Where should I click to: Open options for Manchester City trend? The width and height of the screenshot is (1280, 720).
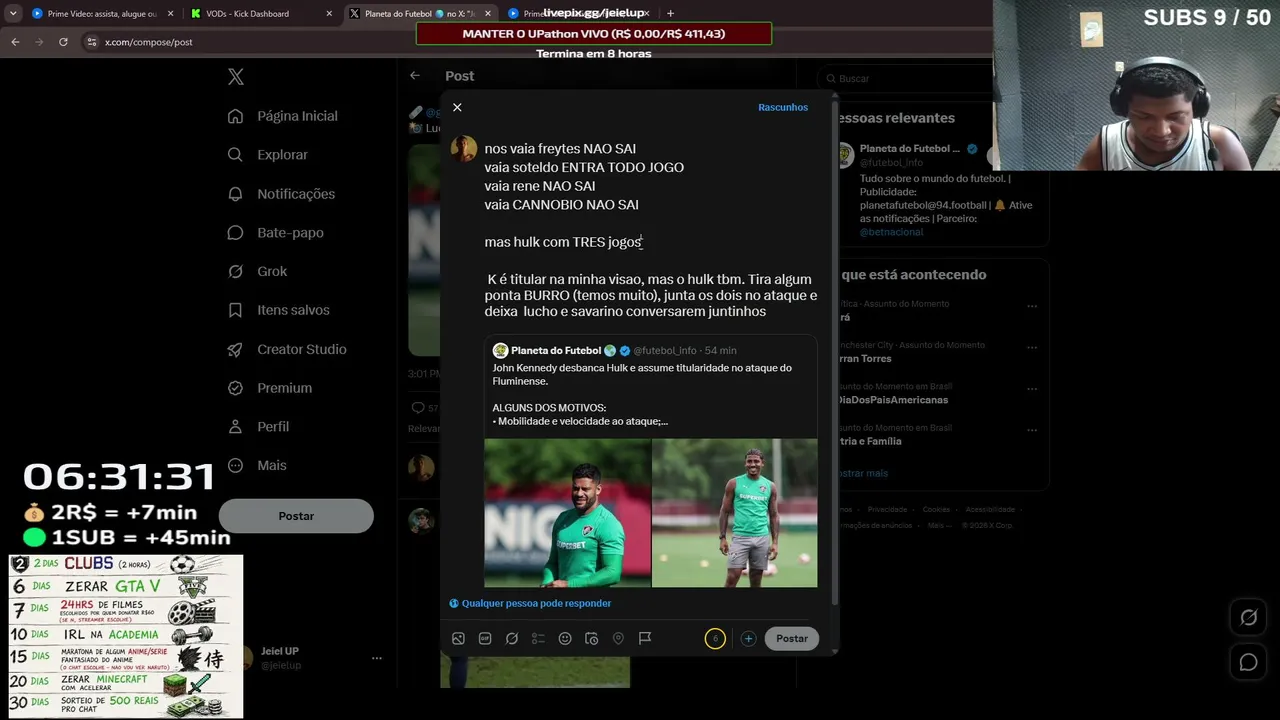coord(1032,348)
